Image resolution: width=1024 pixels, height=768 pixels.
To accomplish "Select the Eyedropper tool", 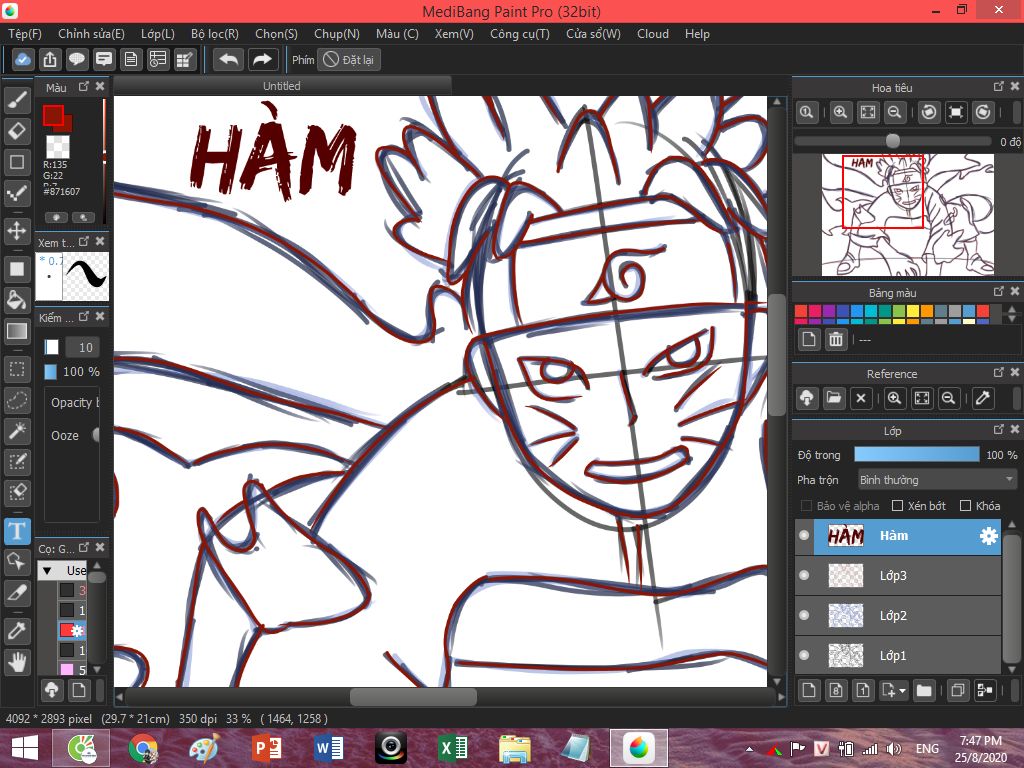I will [17, 630].
